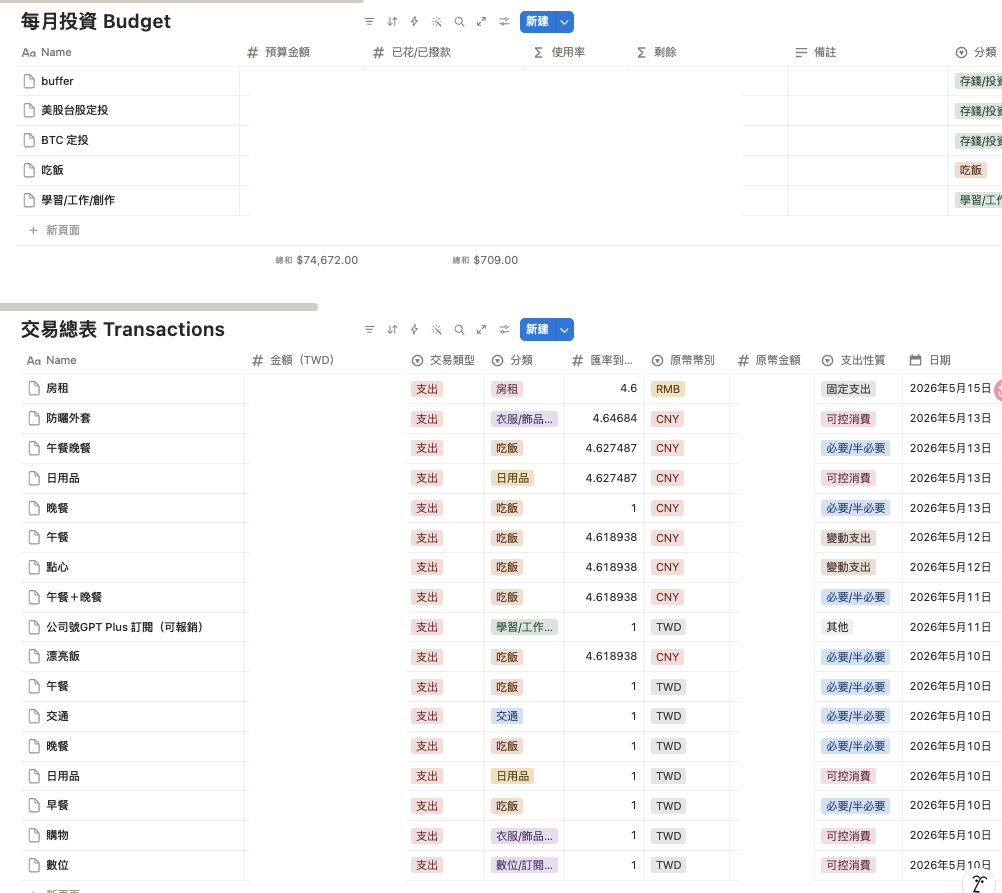1002x893 pixels.
Task: Open Name column header in Budget table
Action: [x=47, y=52]
